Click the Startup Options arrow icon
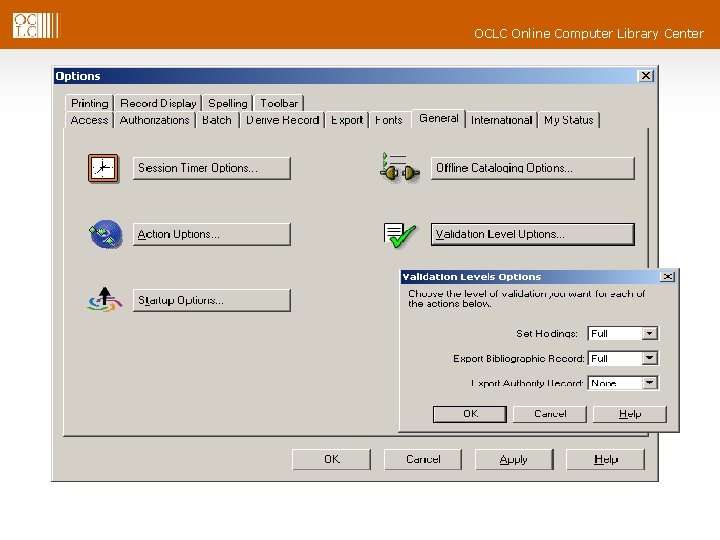720x540 pixels. point(105,299)
